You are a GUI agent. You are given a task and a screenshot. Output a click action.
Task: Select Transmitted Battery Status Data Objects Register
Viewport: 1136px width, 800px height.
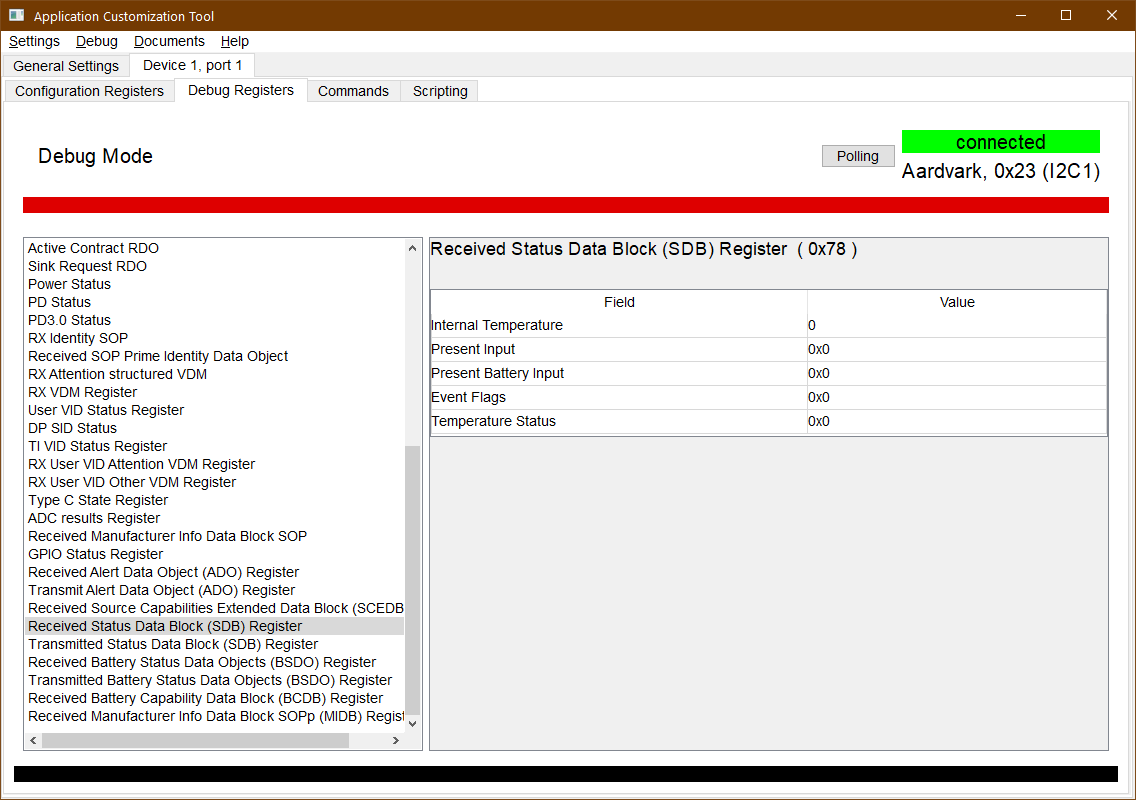(x=214, y=680)
